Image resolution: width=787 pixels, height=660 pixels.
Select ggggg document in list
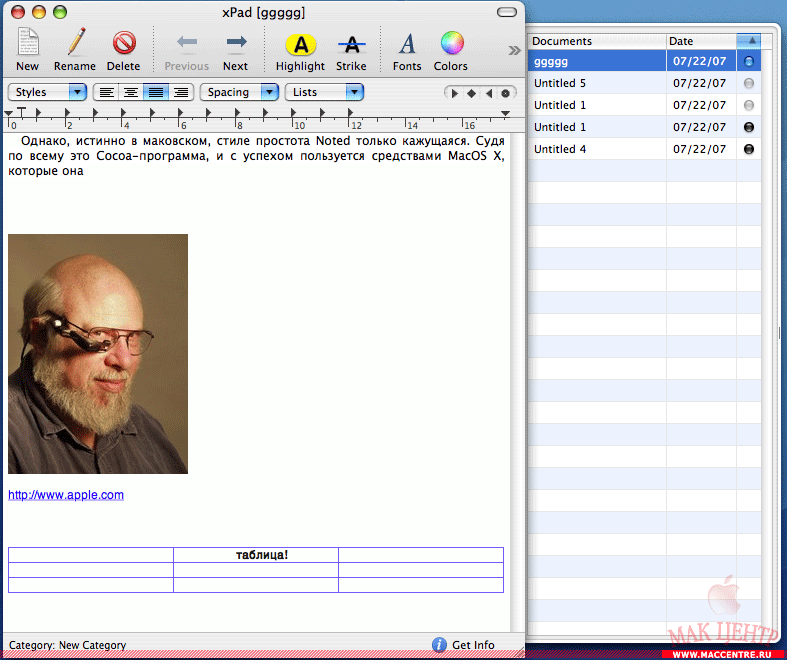tap(597, 61)
